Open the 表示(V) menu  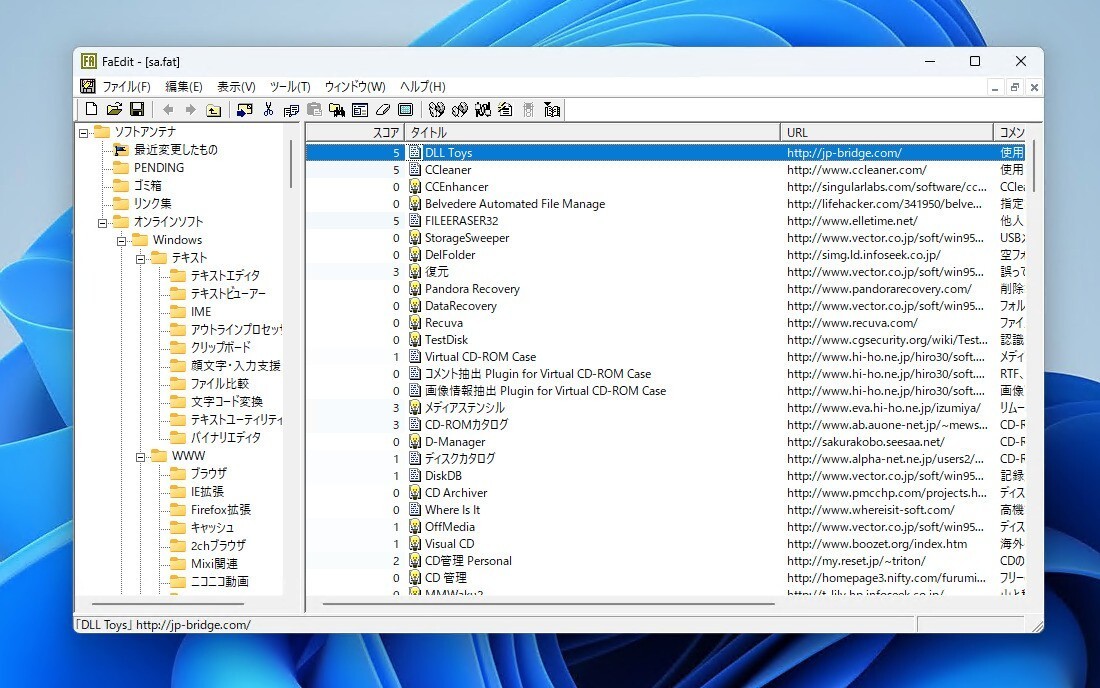(236, 86)
